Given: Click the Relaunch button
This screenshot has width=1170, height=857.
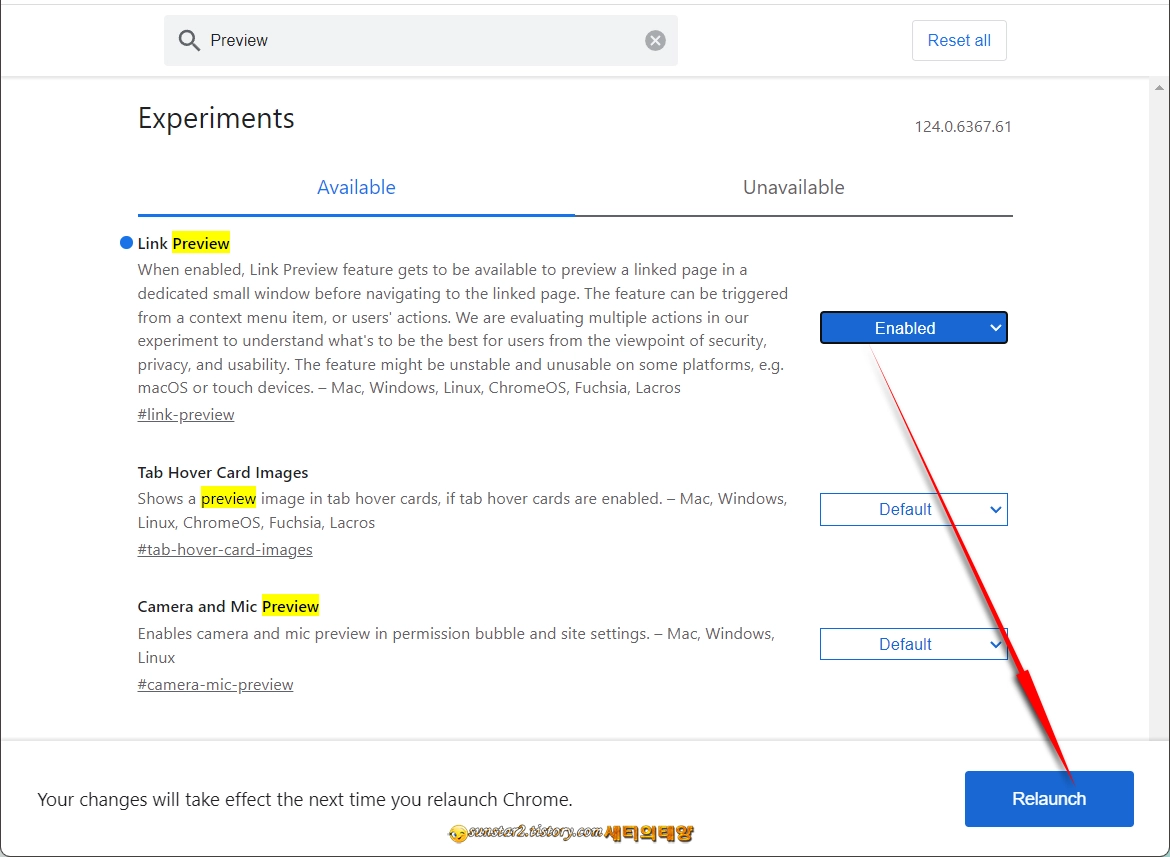Looking at the screenshot, I should click(1049, 799).
